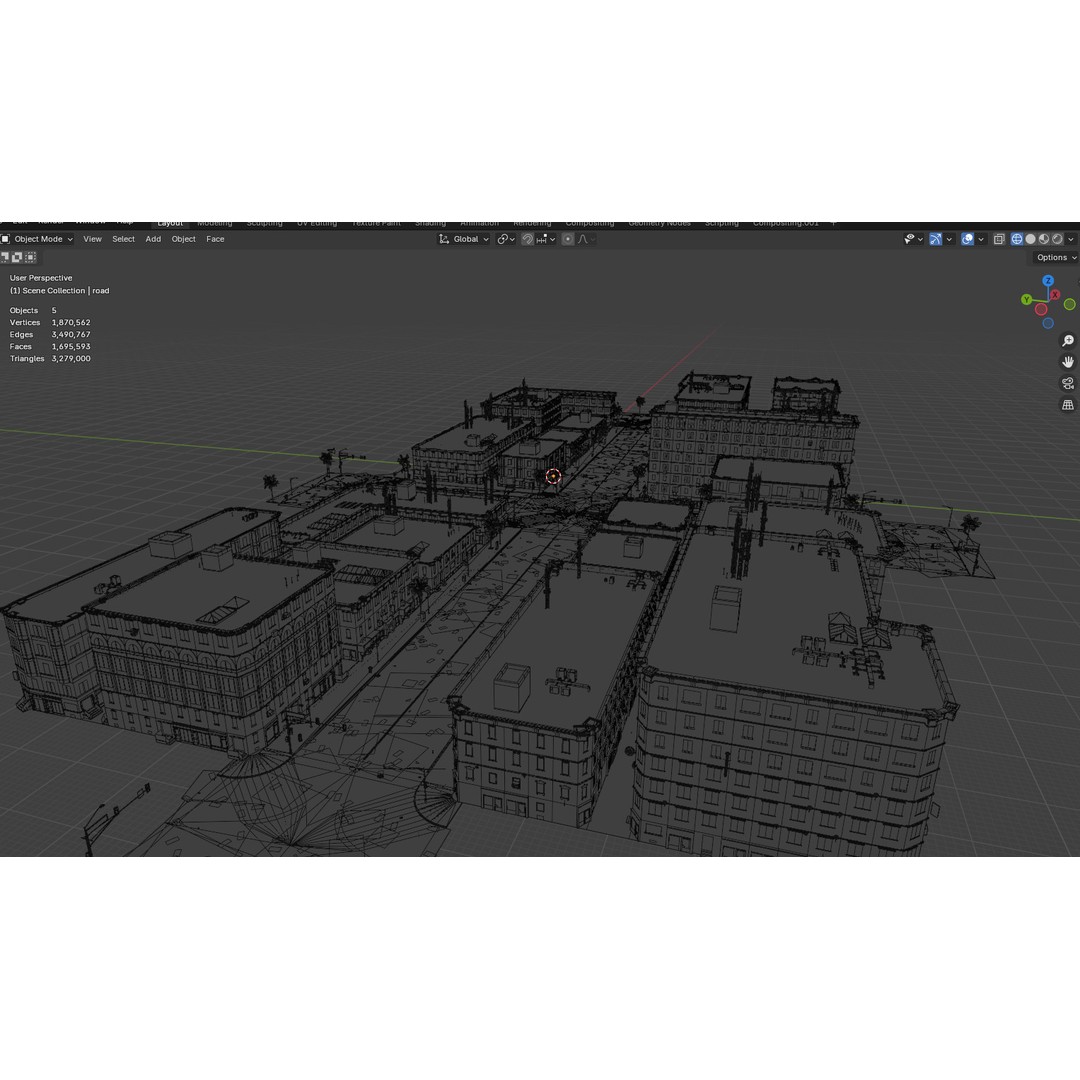Open the Select menu in the header
The image size is (1080, 1080).
tap(122, 239)
